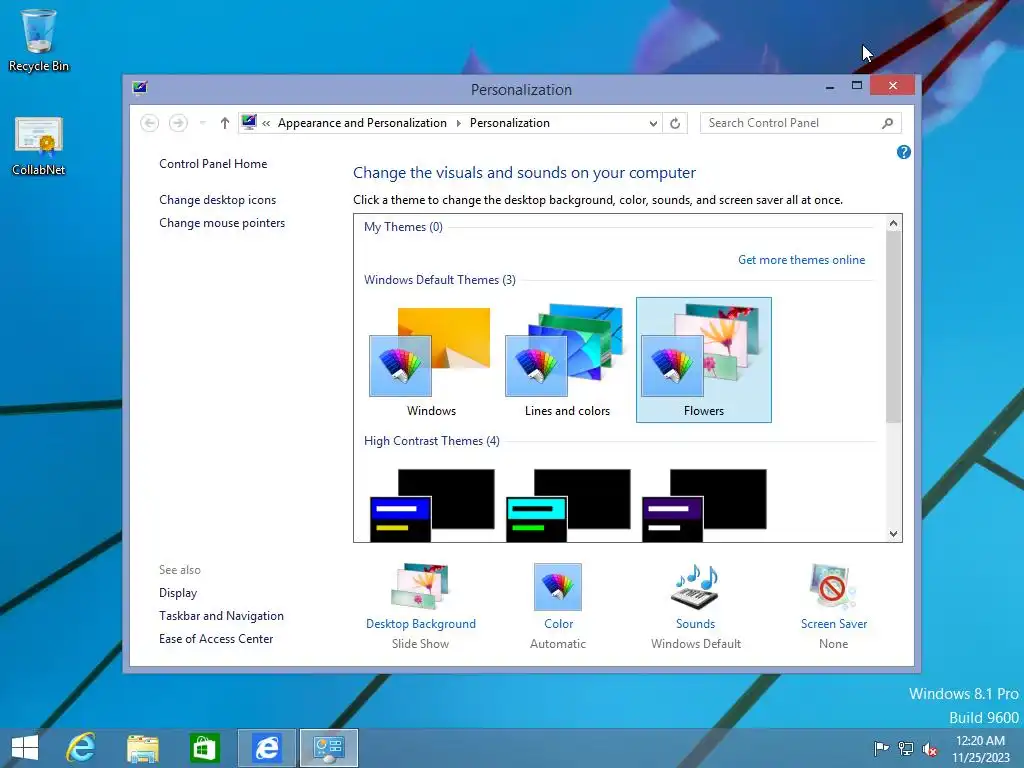Expand the address bar history dropdown
1024x768 pixels.
pyautogui.click(x=652, y=123)
